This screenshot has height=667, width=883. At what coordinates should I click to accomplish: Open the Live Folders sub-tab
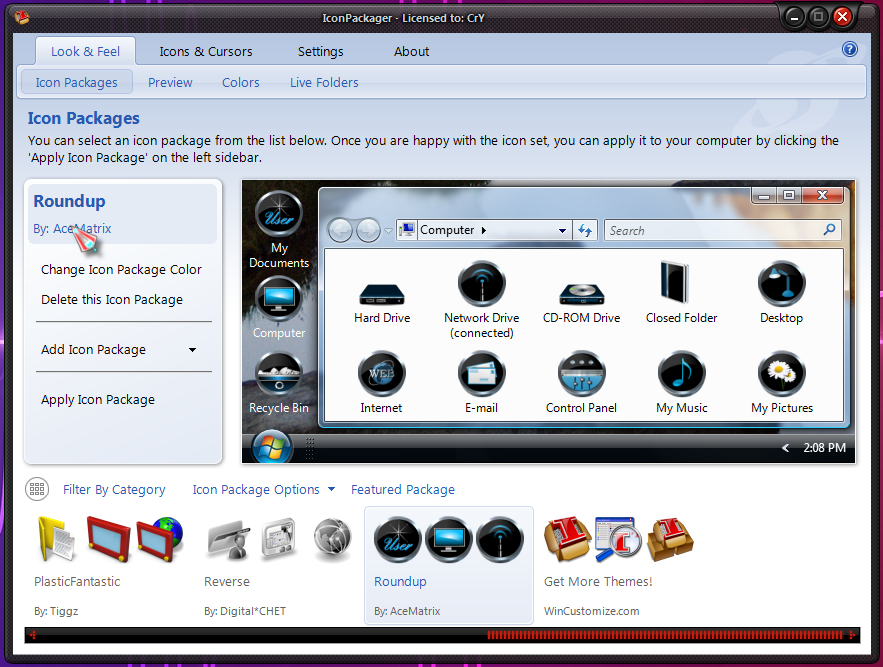tap(324, 82)
